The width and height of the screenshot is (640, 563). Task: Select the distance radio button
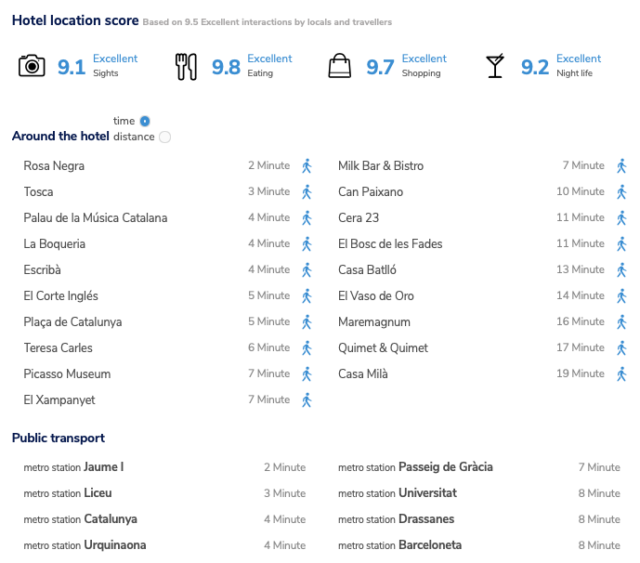pyautogui.click(x=165, y=137)
